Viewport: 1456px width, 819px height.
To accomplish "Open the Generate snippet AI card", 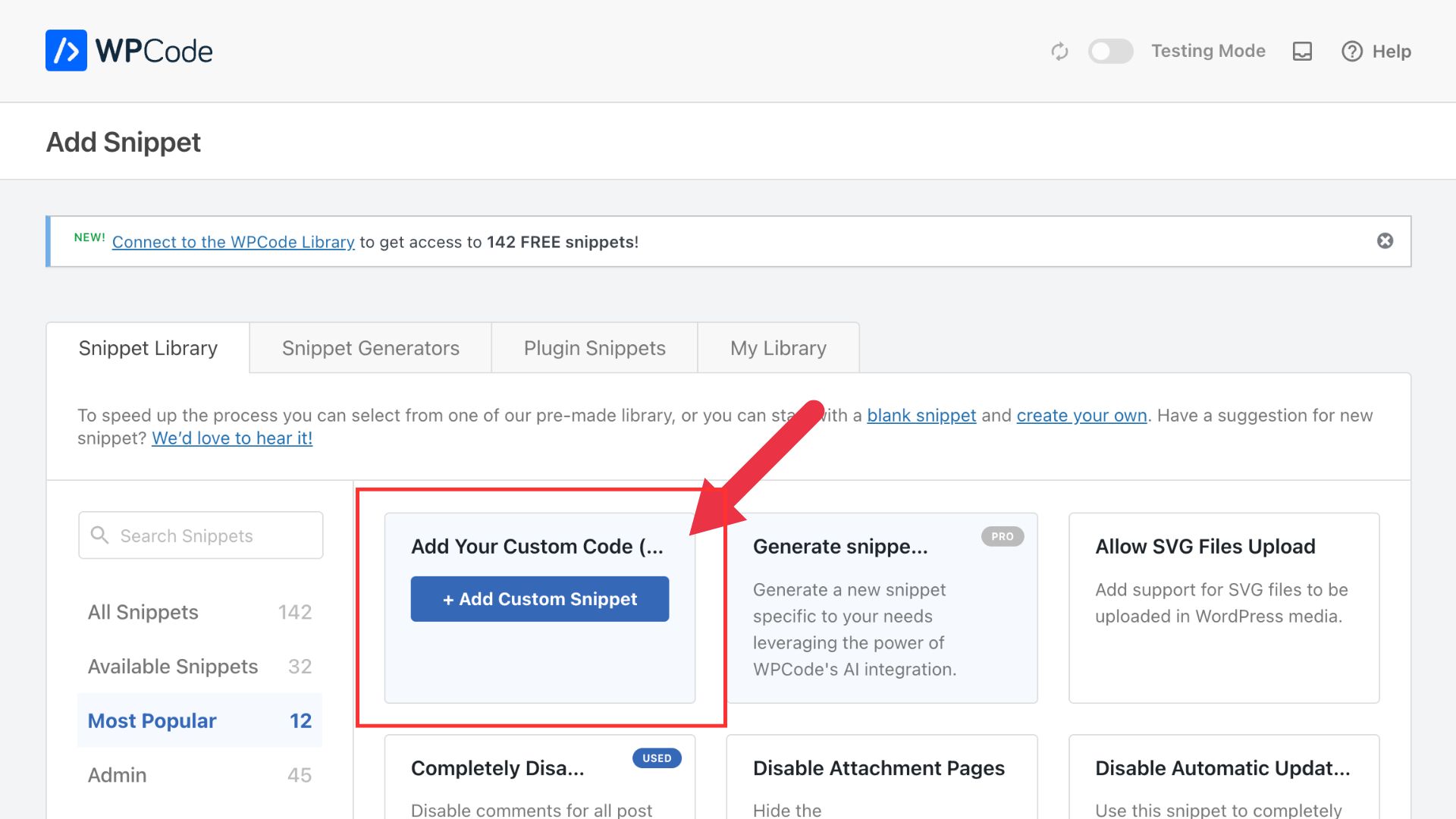I will (882, 608).
